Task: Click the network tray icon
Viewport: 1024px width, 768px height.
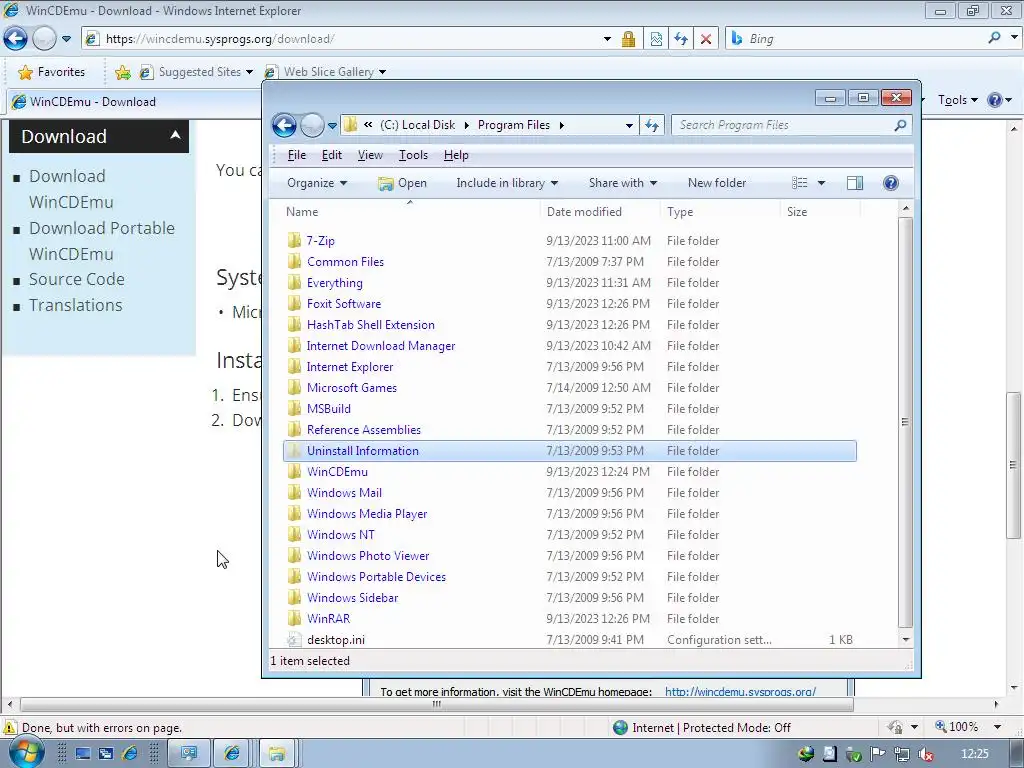Action: [902, 754]
